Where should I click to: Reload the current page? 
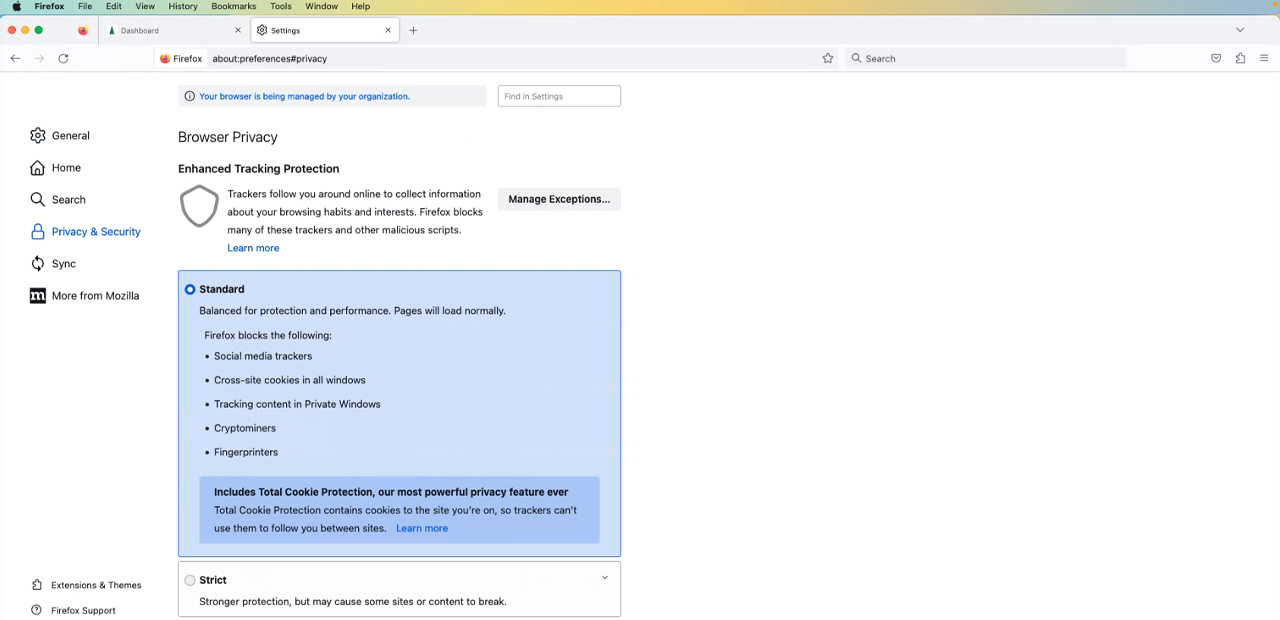[63, 58]
